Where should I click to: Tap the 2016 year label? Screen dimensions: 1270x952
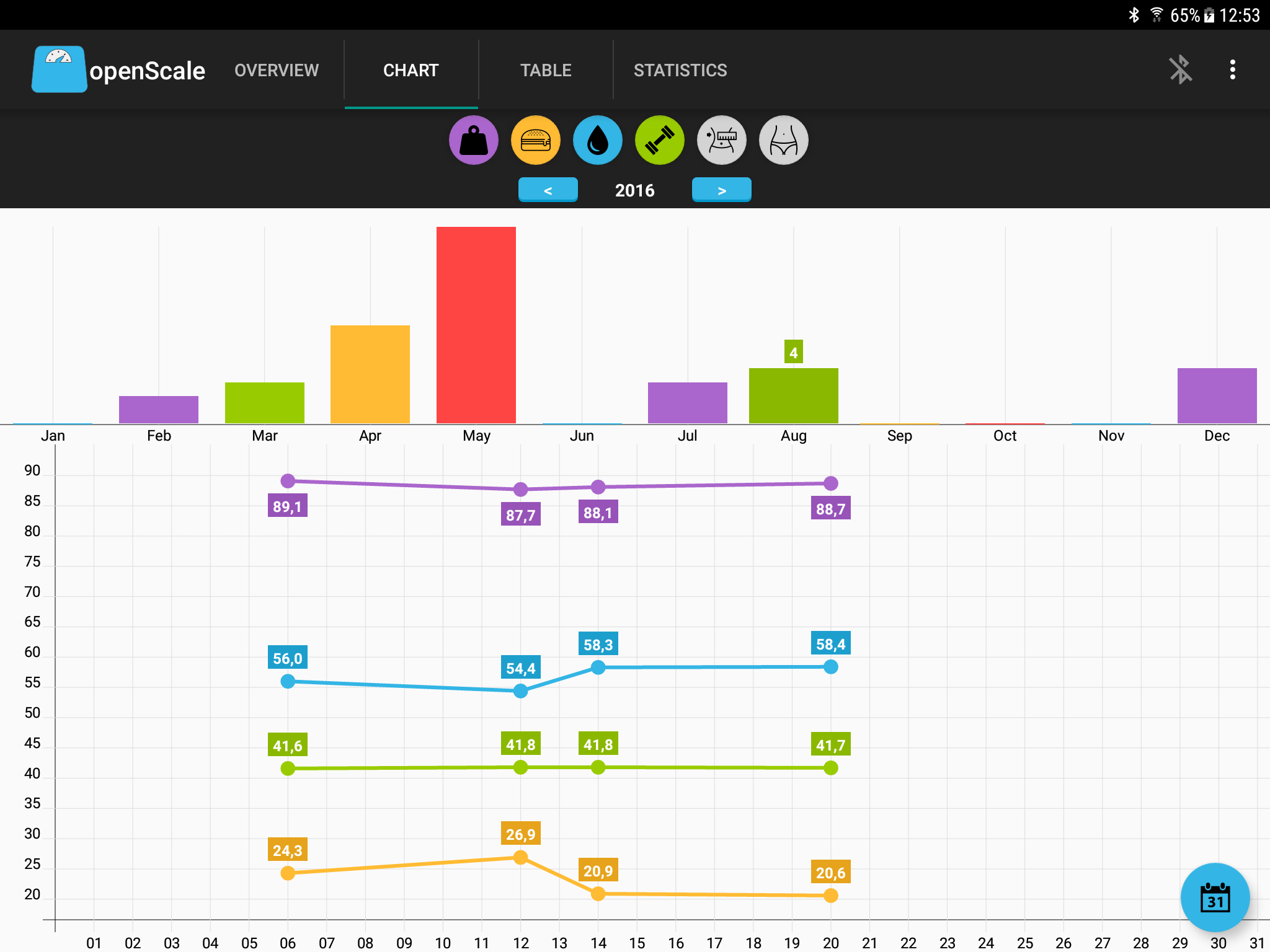[x=635, y=190]
